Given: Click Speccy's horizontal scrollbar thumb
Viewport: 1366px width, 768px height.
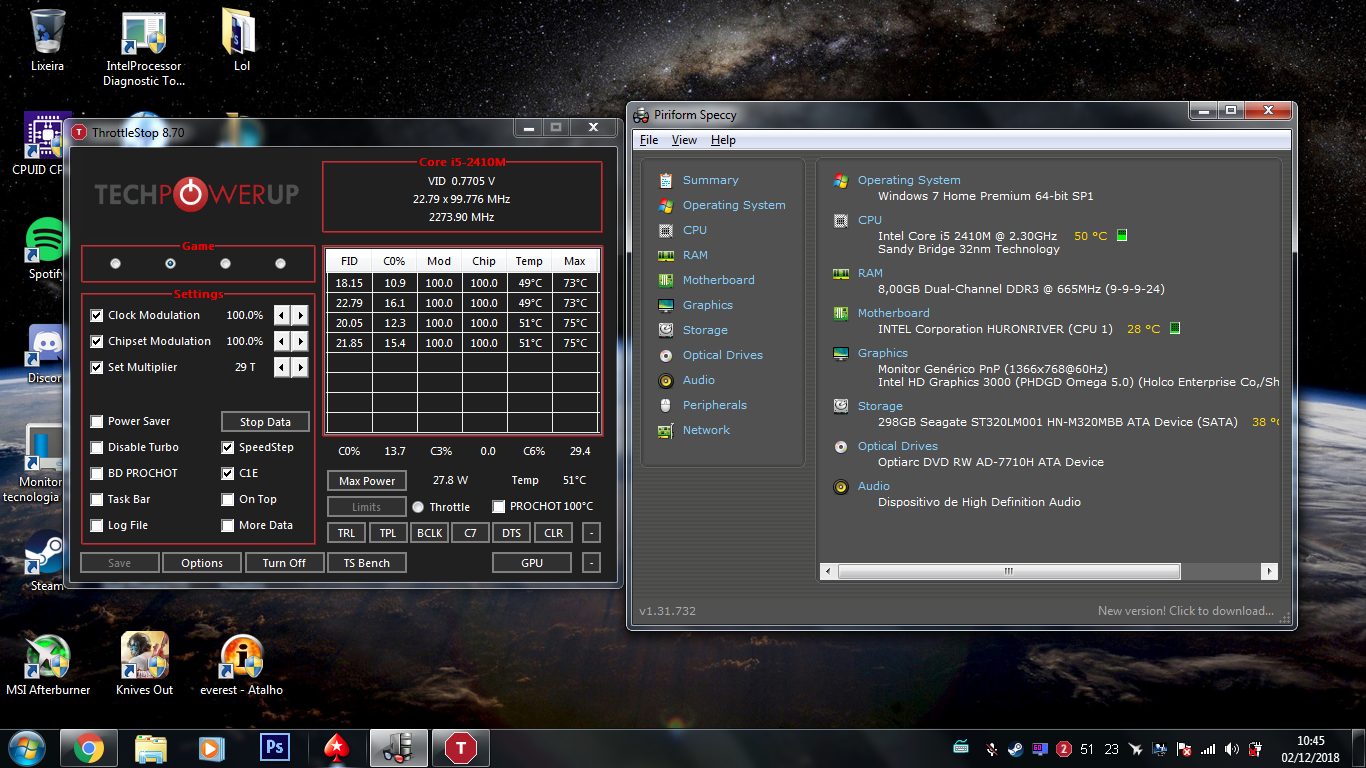Looking at the screenshot, I should tap(1009, 572).
